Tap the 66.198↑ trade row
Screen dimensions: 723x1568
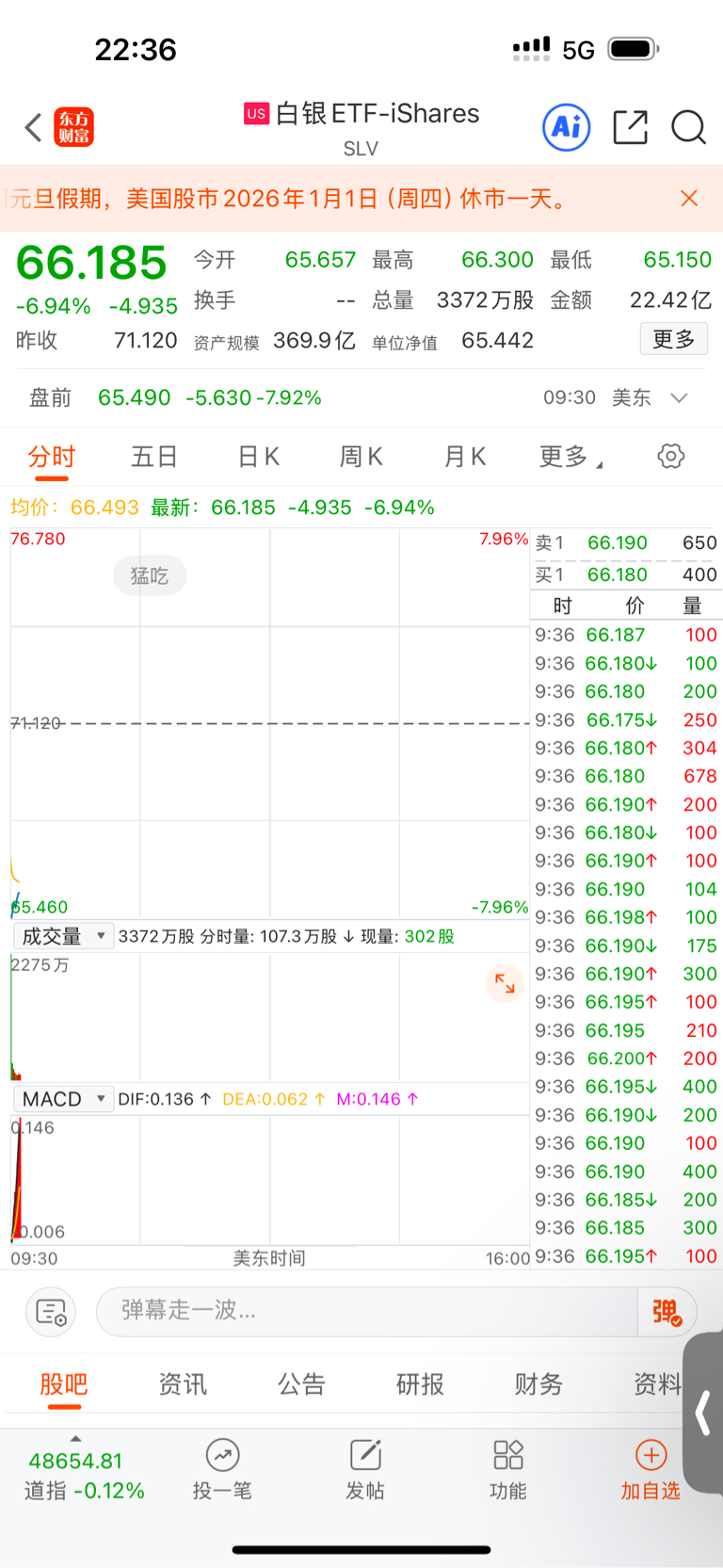(626, 917)
